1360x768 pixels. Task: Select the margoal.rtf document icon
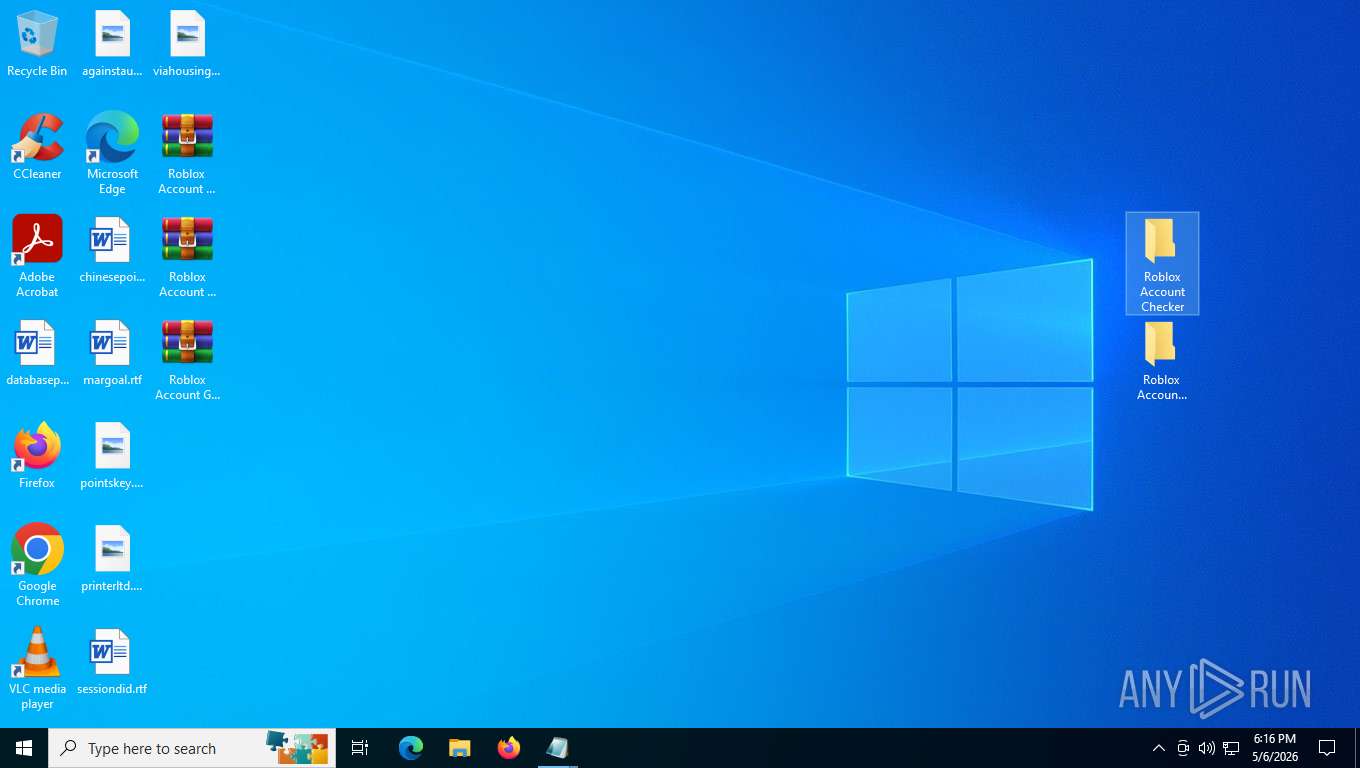coord(112,353)
